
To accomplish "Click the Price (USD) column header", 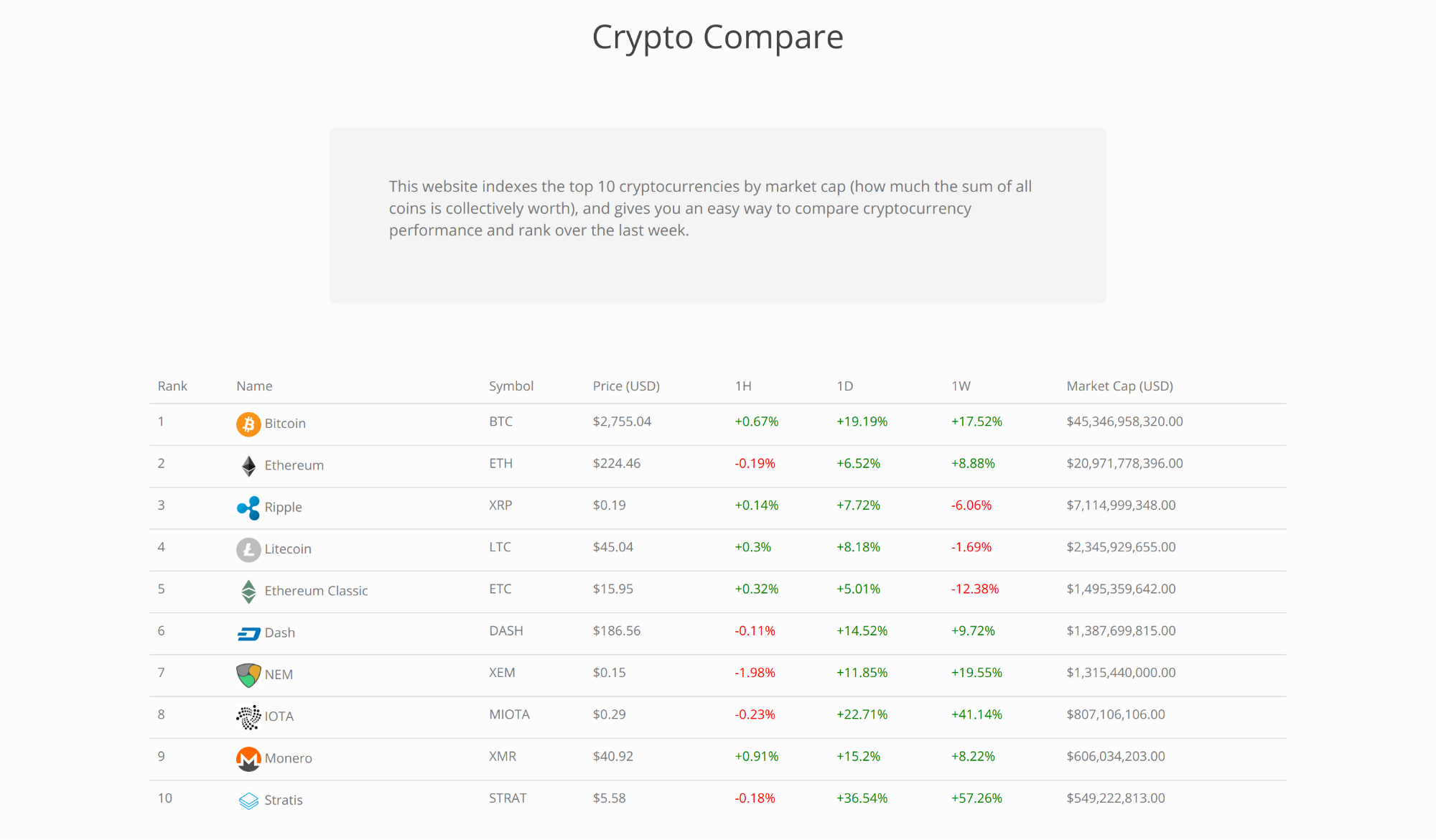I will [x=626, y=386].
